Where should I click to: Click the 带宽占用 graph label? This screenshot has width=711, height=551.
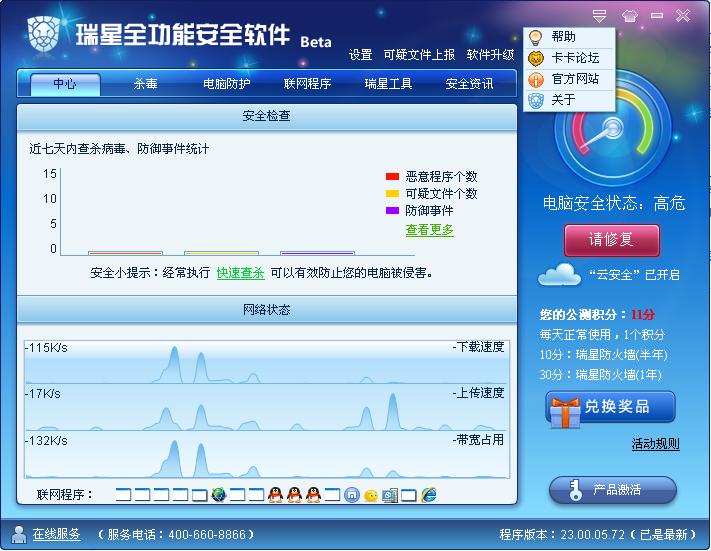pos(478,439)
